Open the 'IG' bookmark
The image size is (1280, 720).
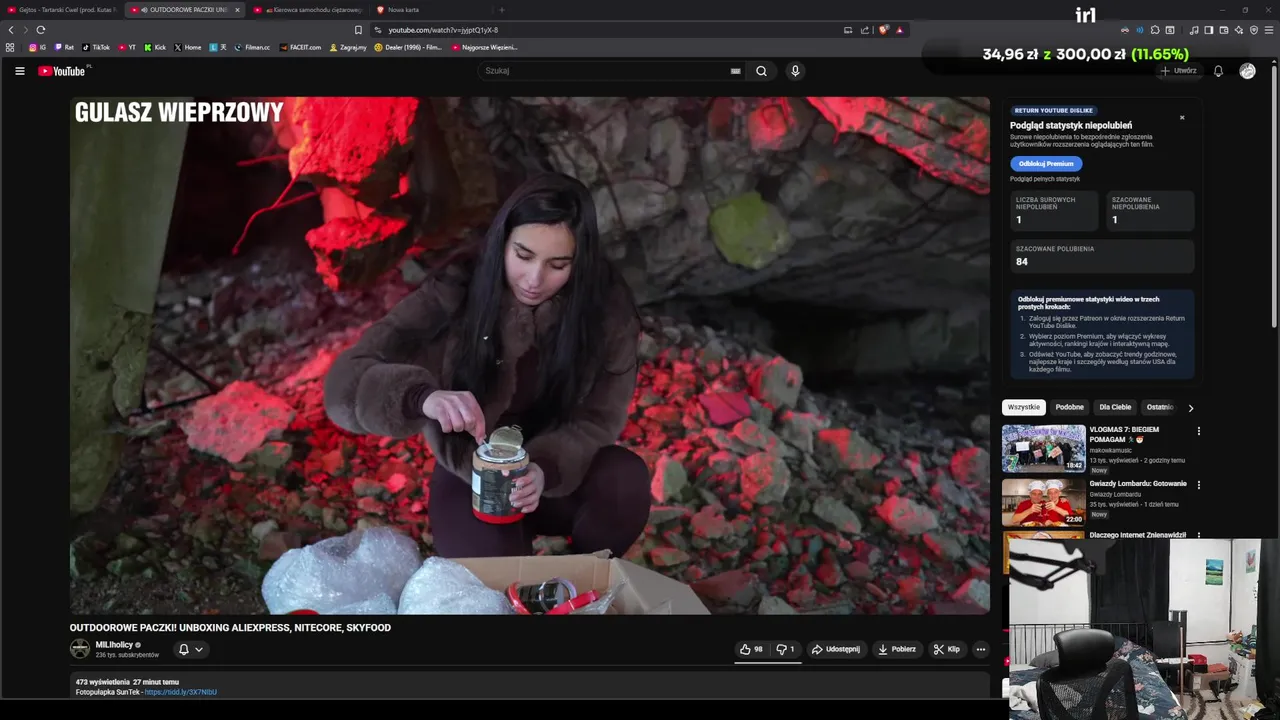pos(38,47)
